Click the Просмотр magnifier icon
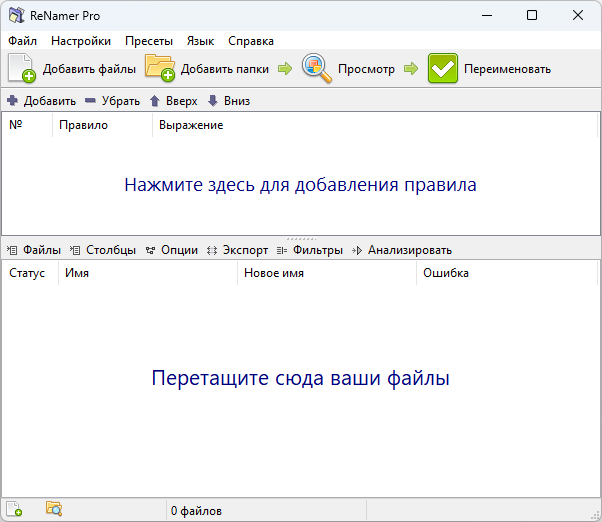This screenshot has width=602, height=522. (x=317, y=68)
